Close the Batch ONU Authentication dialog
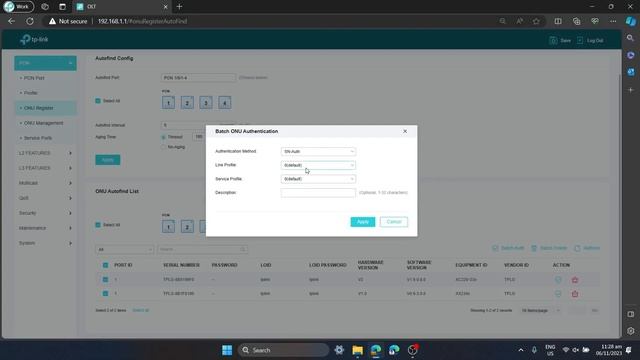This screenshot has height=360, width=640. coord(405,131)
